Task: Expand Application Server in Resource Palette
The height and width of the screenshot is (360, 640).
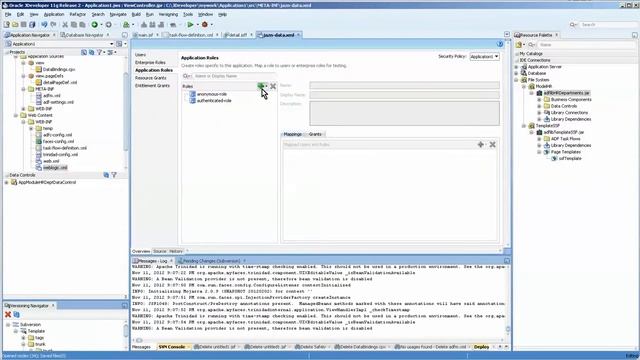Action: [516, 67]
